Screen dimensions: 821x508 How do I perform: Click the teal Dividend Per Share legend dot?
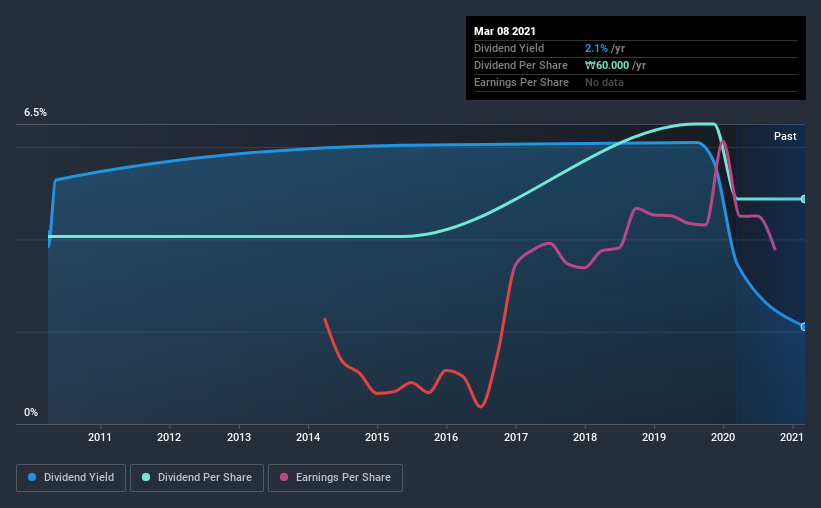pyautogui.click(x=146, y=477)
